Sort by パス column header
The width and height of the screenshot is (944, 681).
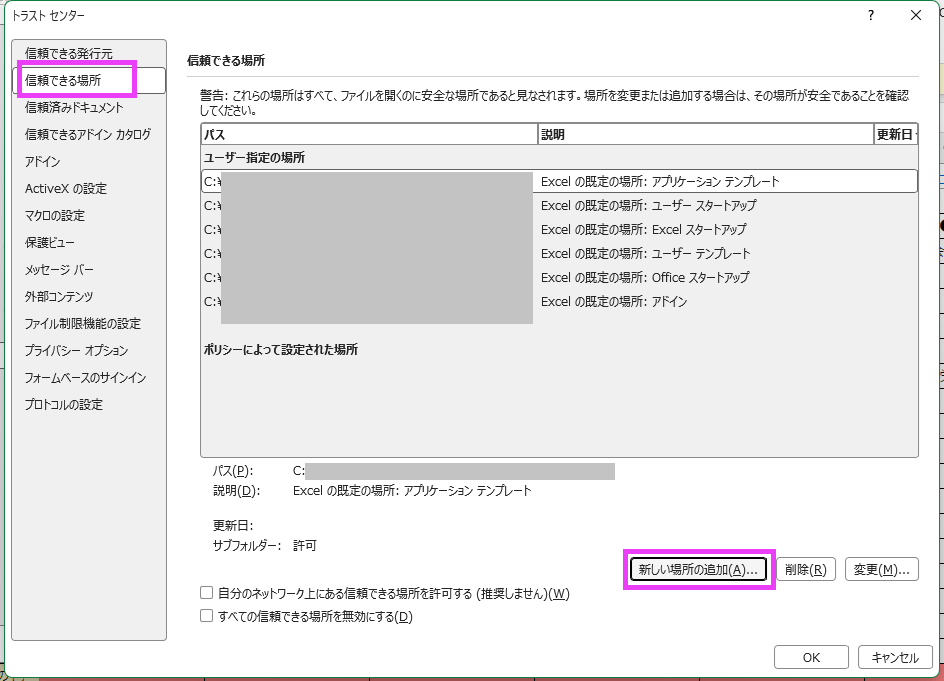[x=368, y=134]
